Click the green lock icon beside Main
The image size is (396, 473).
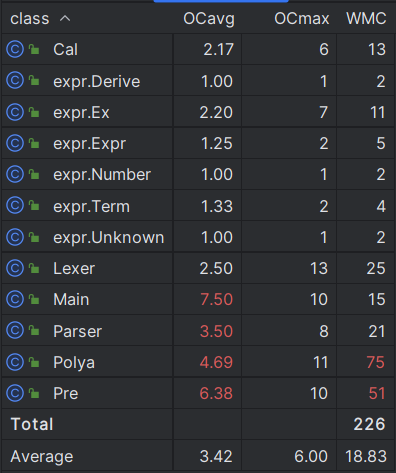tap(34, 299)
